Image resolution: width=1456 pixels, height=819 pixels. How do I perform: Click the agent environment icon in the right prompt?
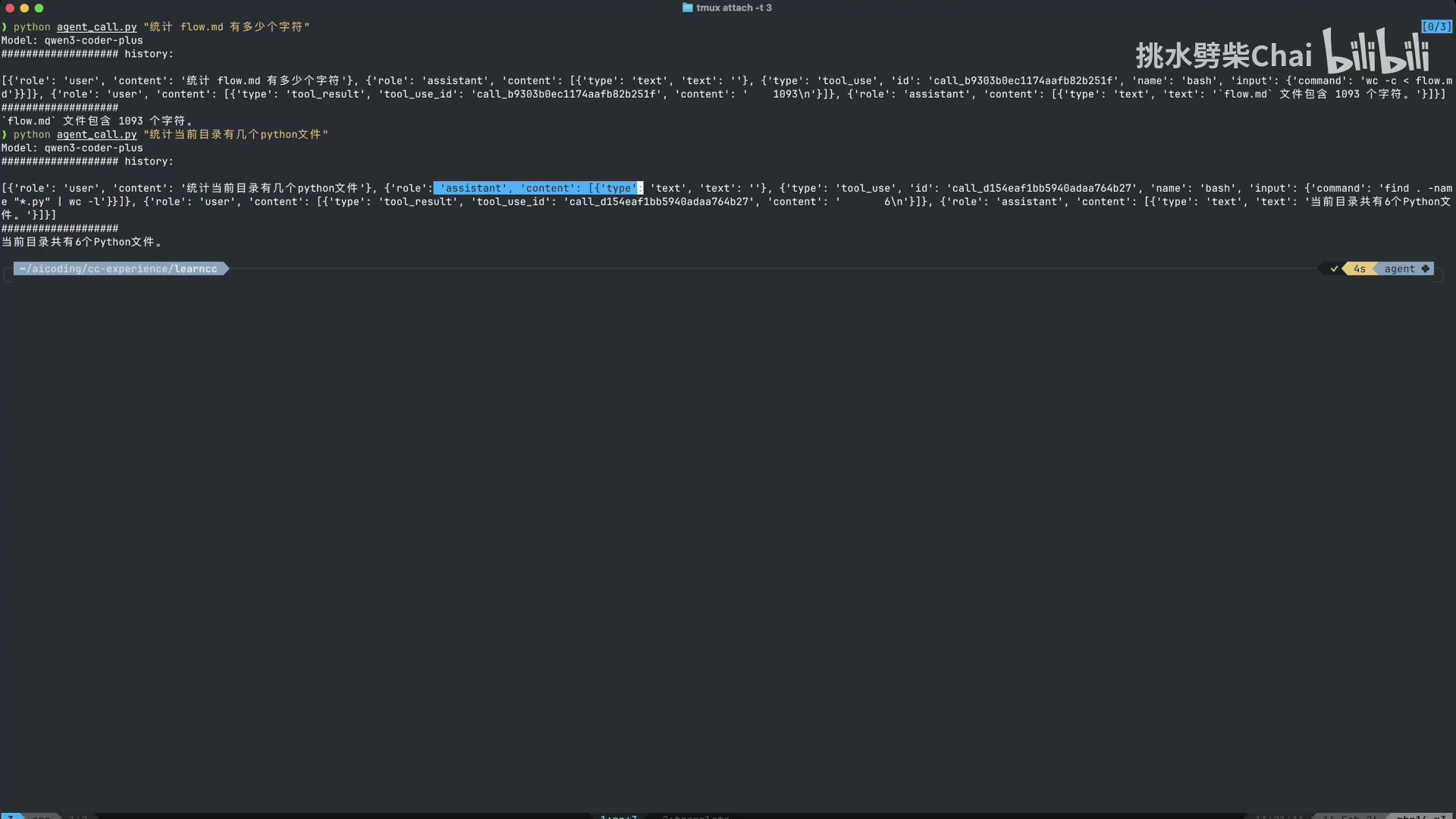(x=1425, y=269)
